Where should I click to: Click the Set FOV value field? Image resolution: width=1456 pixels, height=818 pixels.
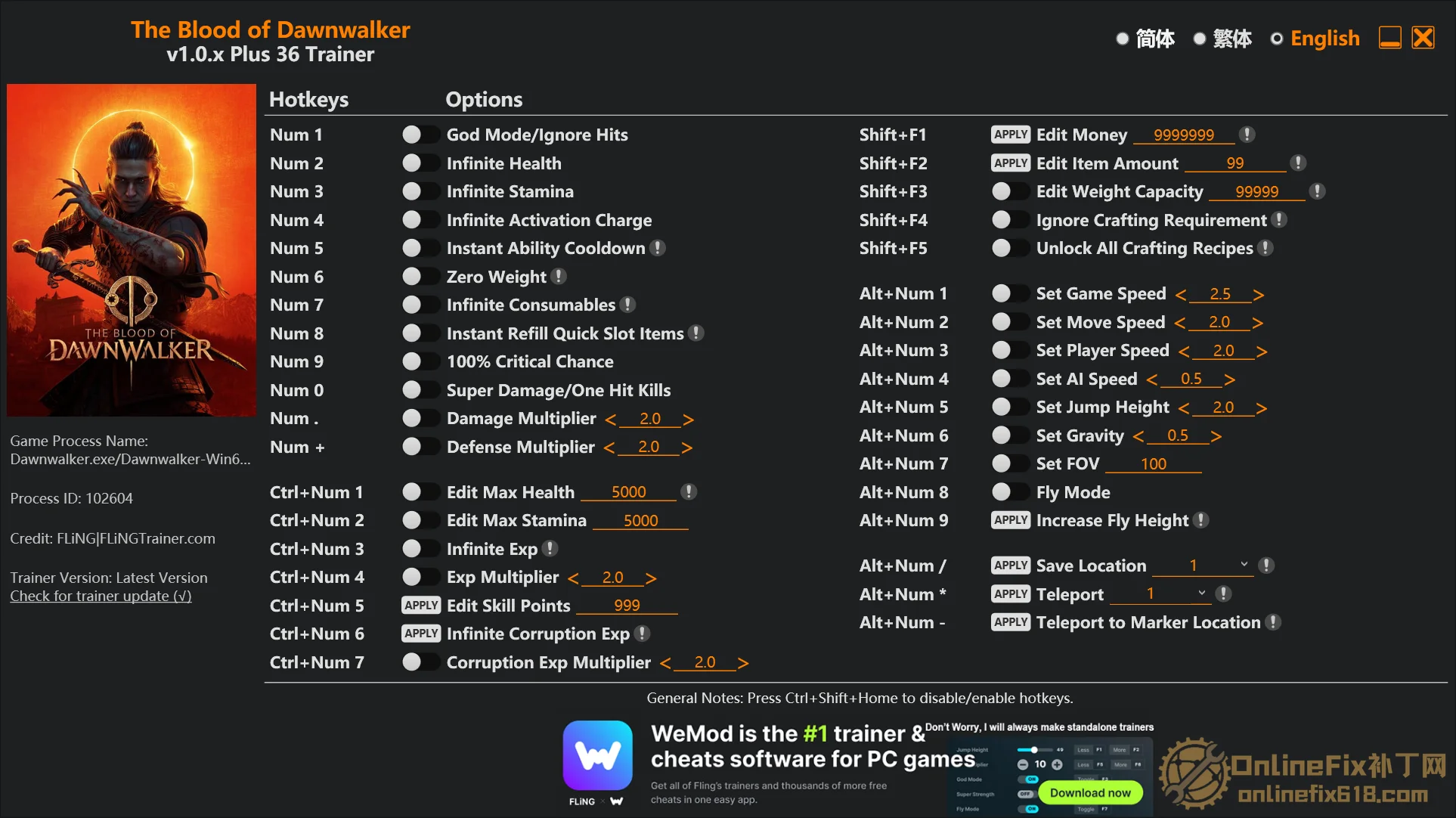[x=1154, y=463]
